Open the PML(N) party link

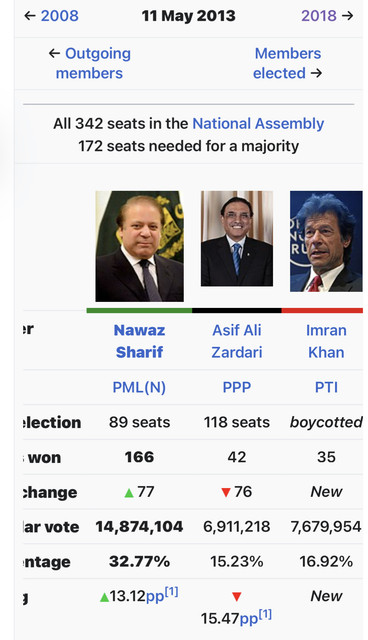pyautogui.click(x=139, y=387)
